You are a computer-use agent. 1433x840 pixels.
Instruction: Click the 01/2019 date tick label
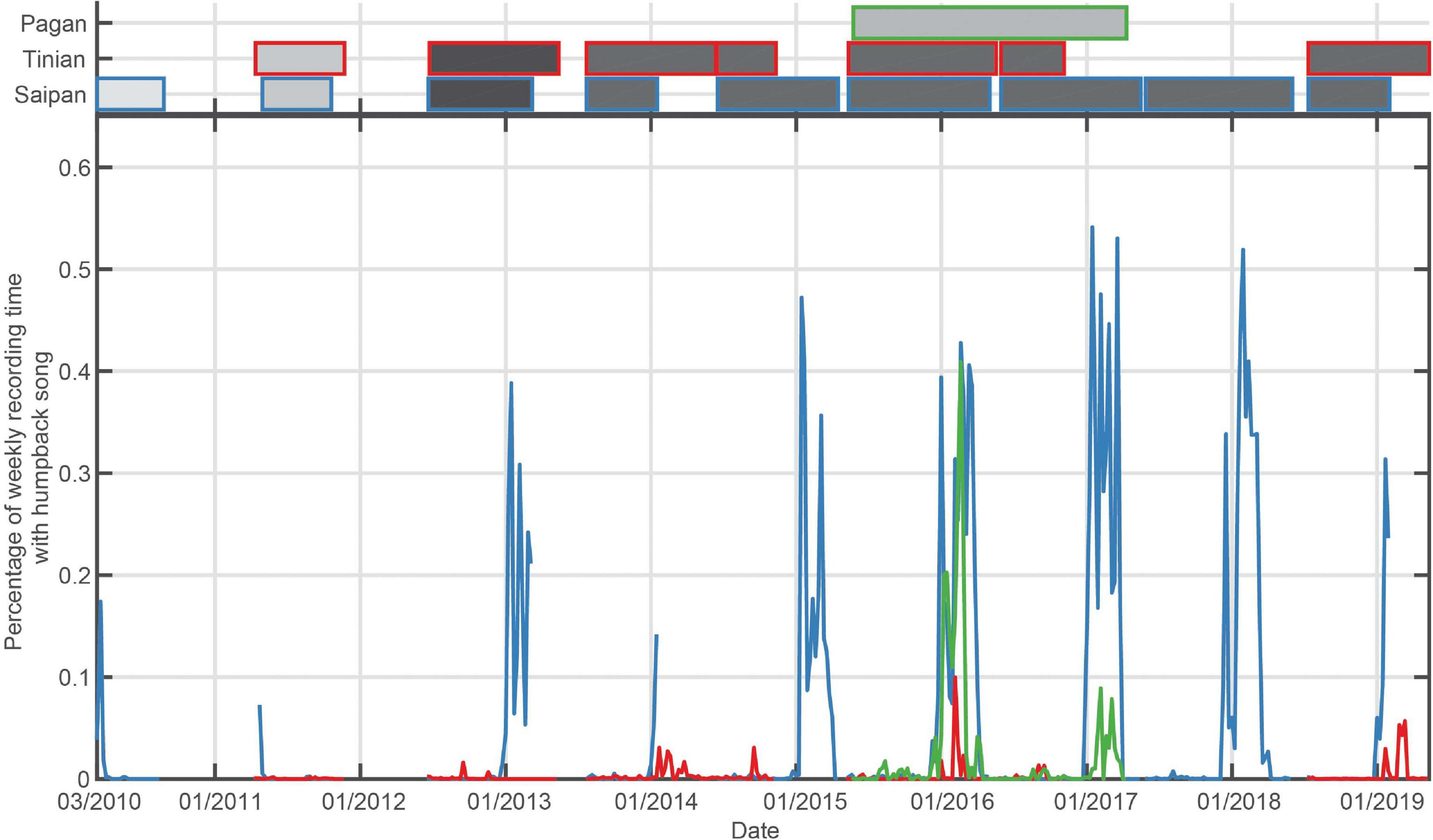point(1381,802)
